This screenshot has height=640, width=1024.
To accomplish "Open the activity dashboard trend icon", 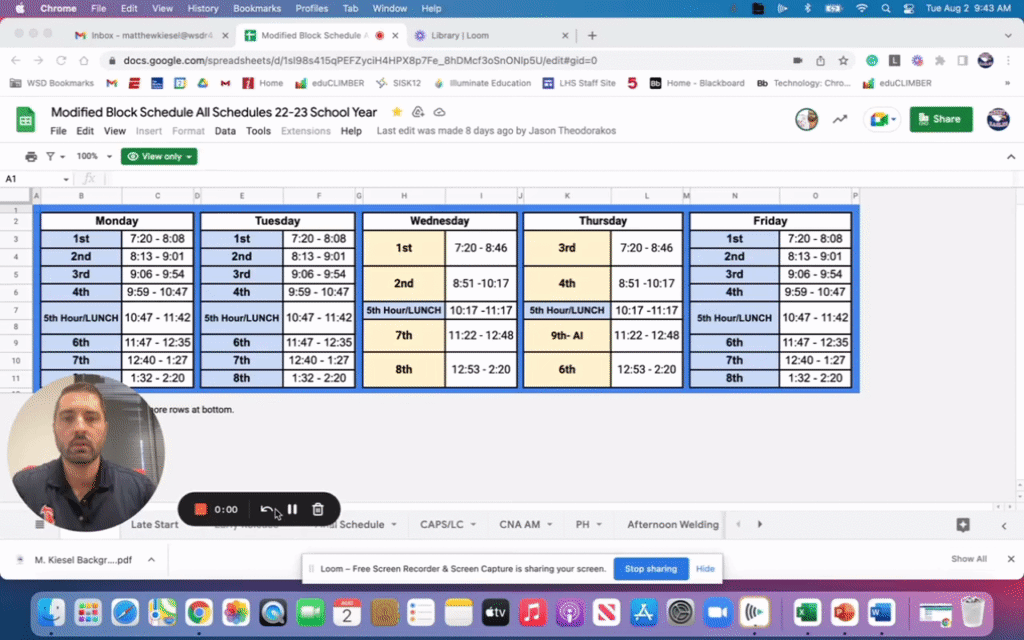I will (x=840, y=119).
